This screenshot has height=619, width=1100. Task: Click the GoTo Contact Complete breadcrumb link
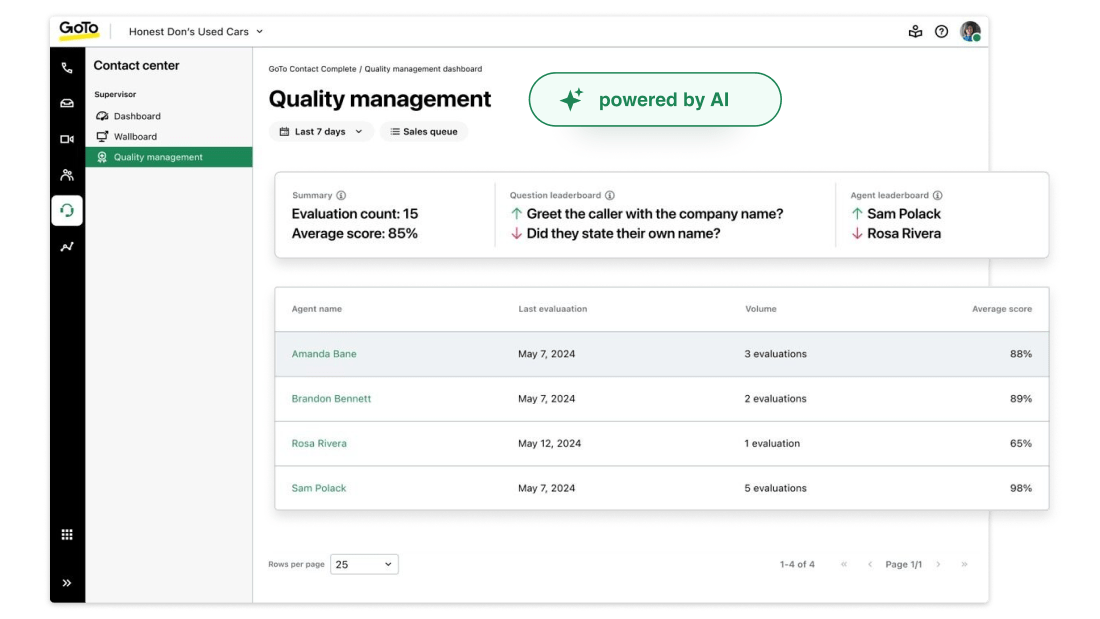pos(310,68)
